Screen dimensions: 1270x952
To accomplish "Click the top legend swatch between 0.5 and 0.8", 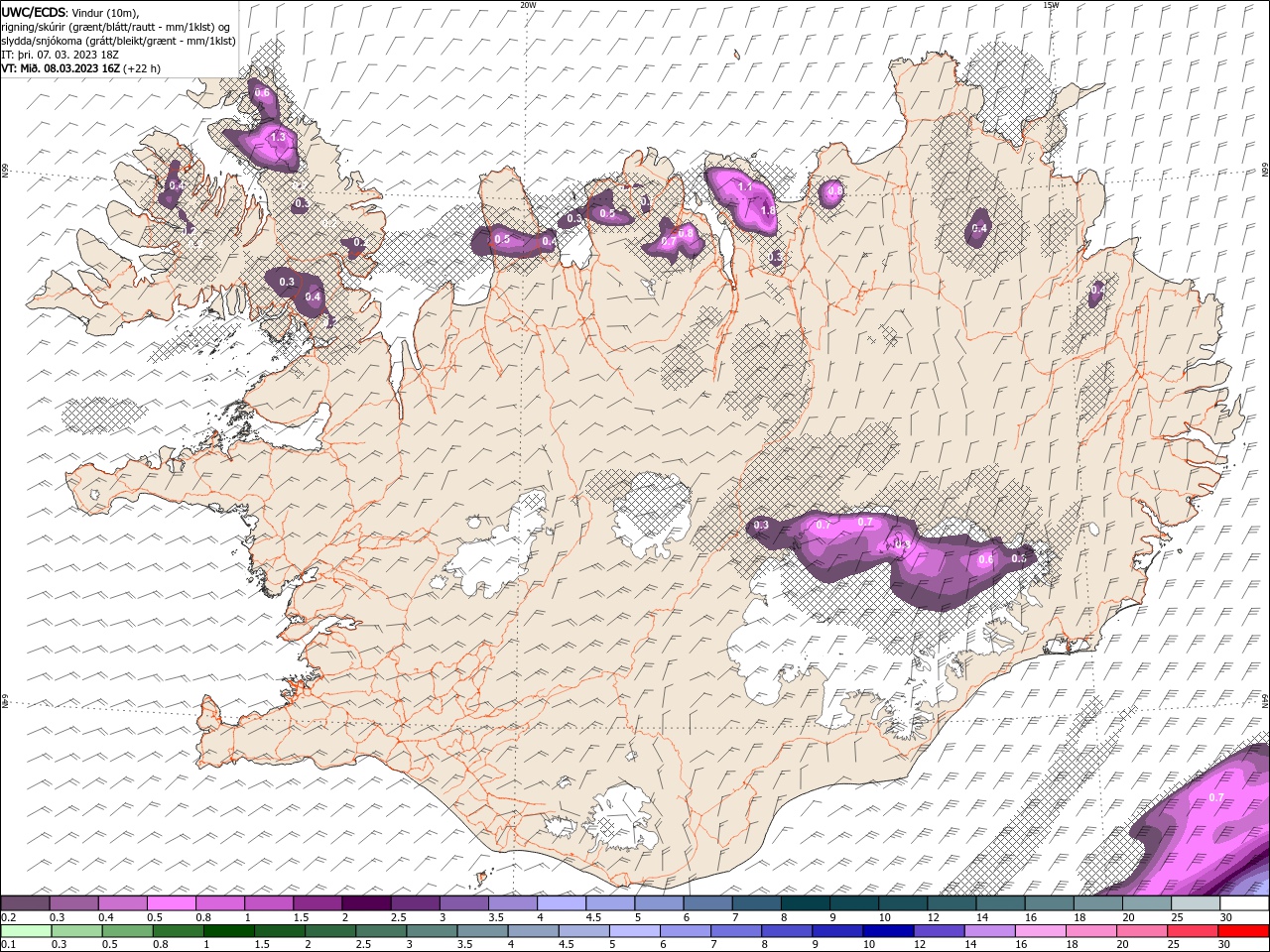I will (x=172, y=902).
